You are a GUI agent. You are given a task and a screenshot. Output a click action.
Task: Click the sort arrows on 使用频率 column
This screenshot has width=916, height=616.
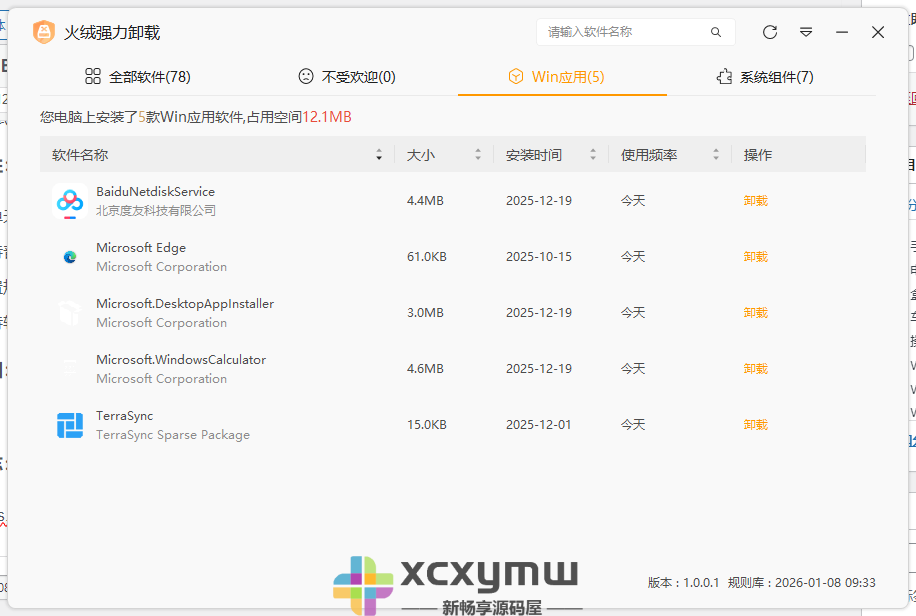(x=716, y=153)
